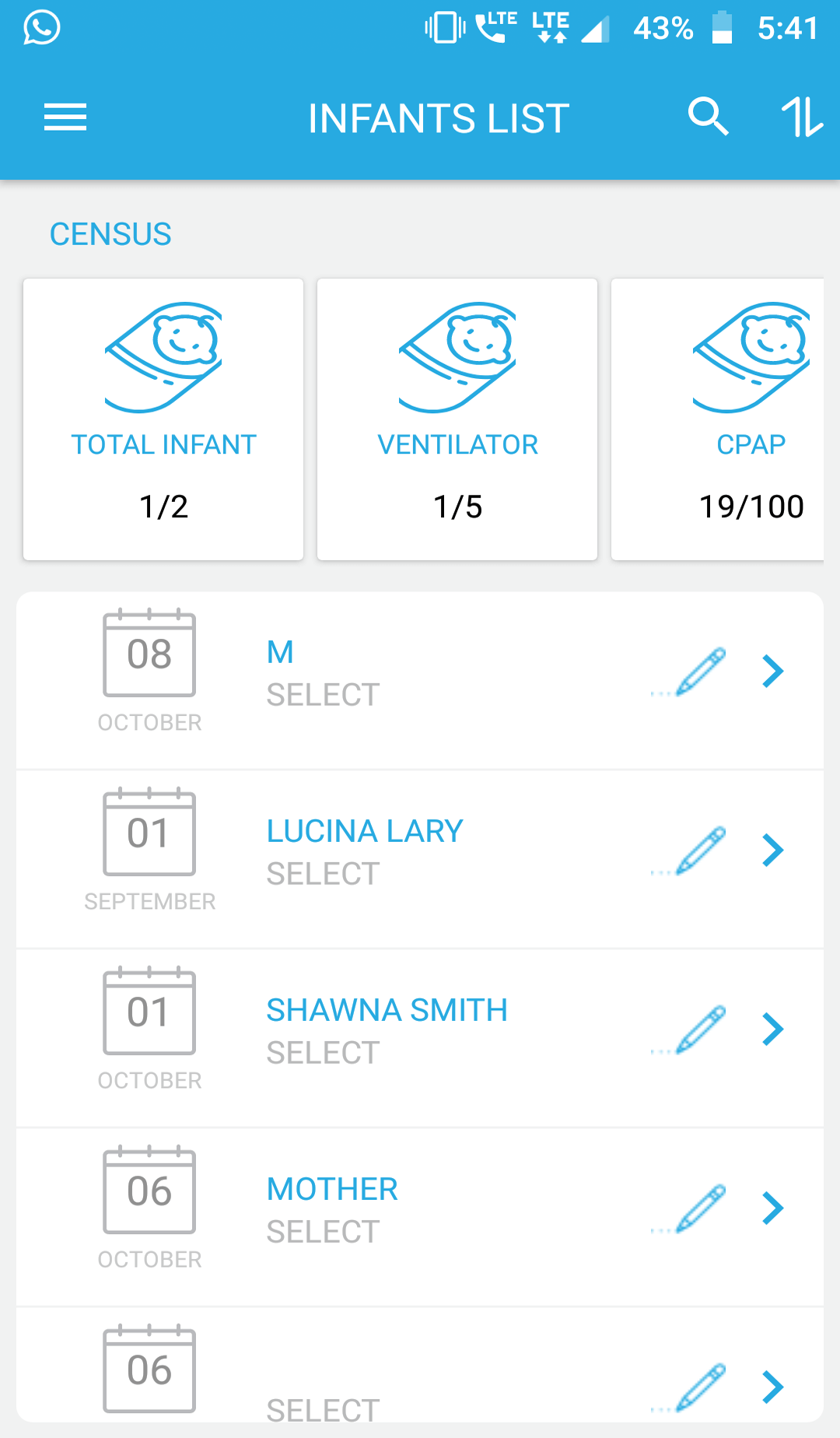Select the Ventilator census card
The image size is (840, 1438).
tap(457, 419)
